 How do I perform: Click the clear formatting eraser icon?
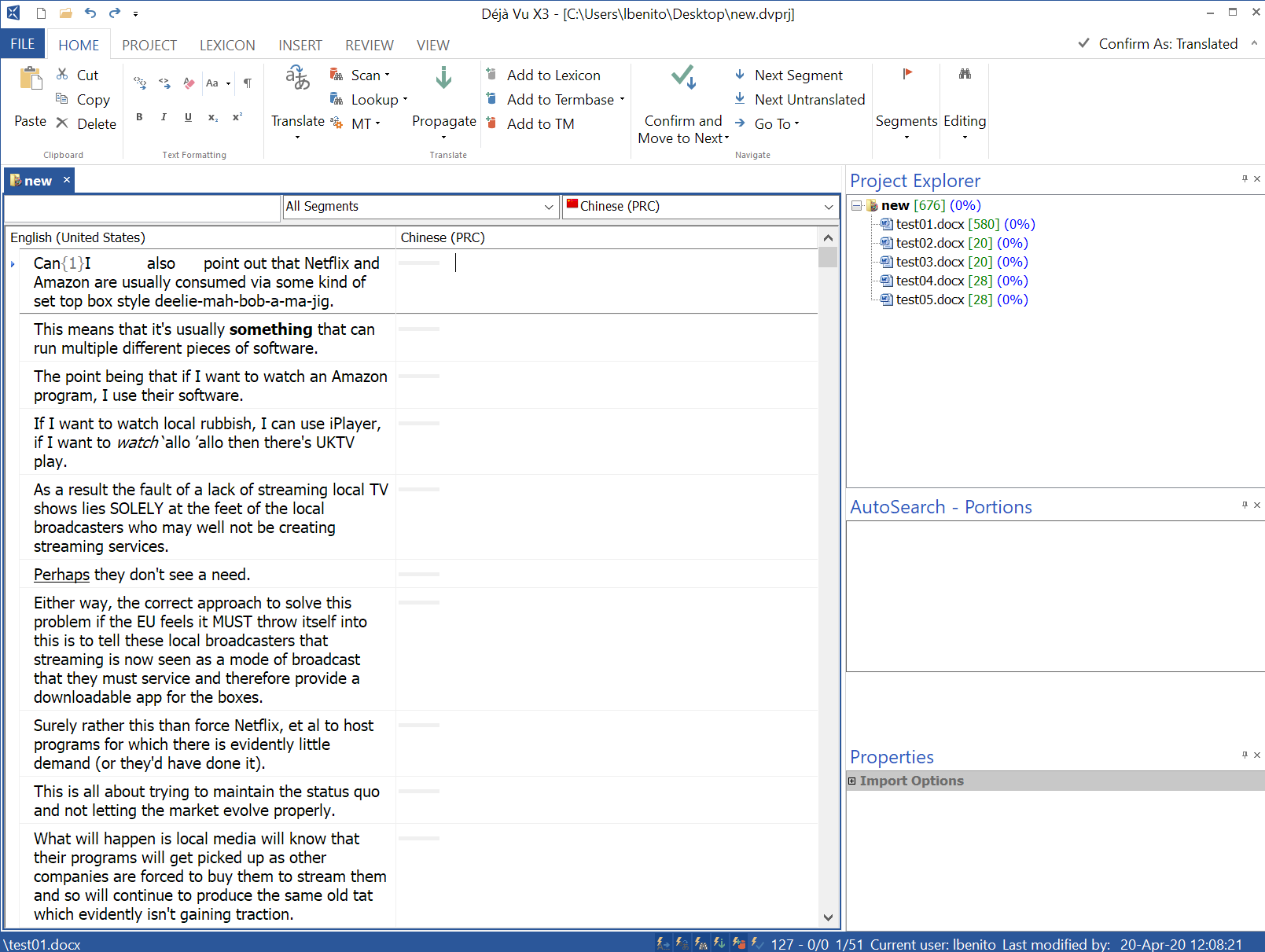[189, 83]
